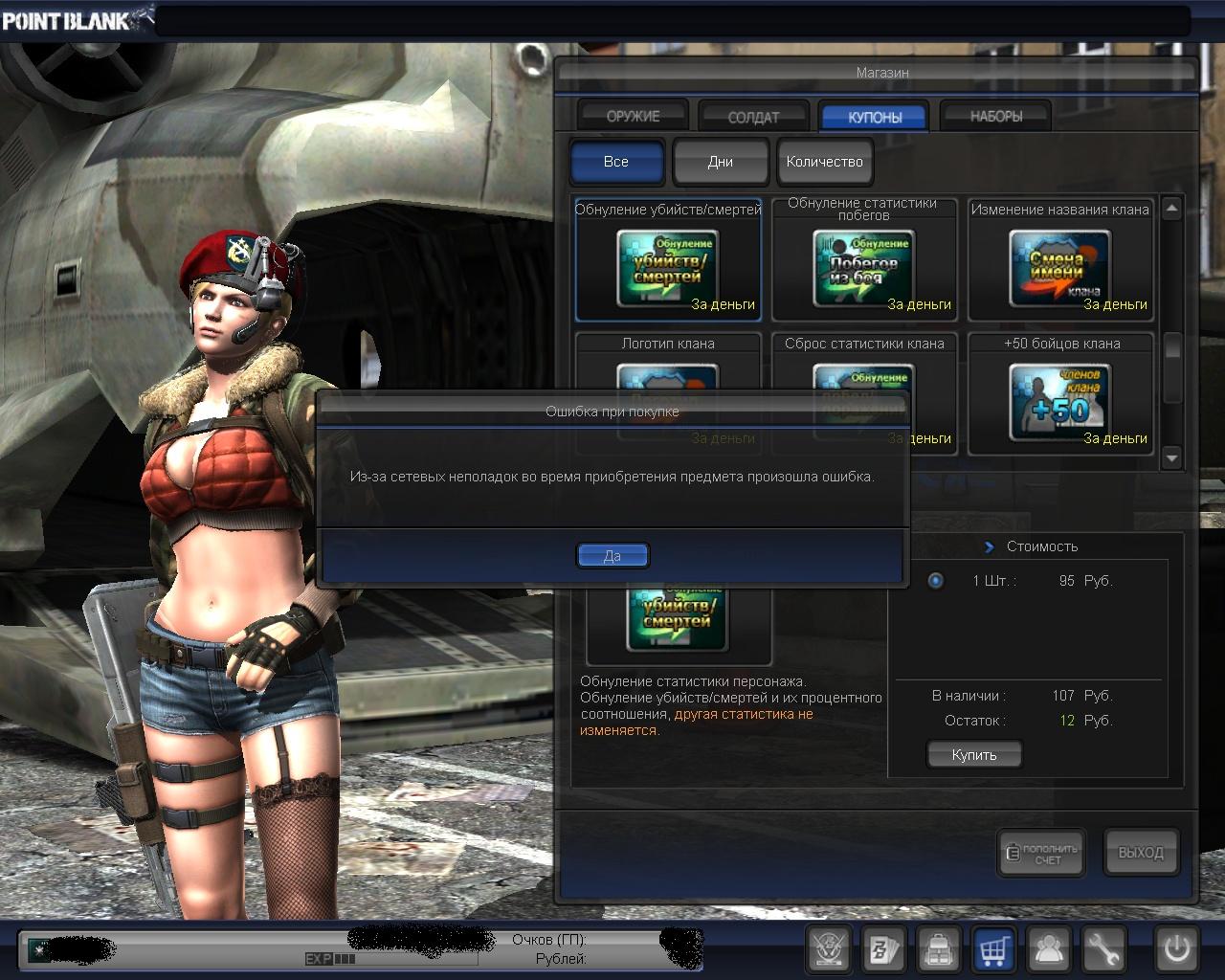Click the coupon list scroll down arrow

(x=1172, y=458)
